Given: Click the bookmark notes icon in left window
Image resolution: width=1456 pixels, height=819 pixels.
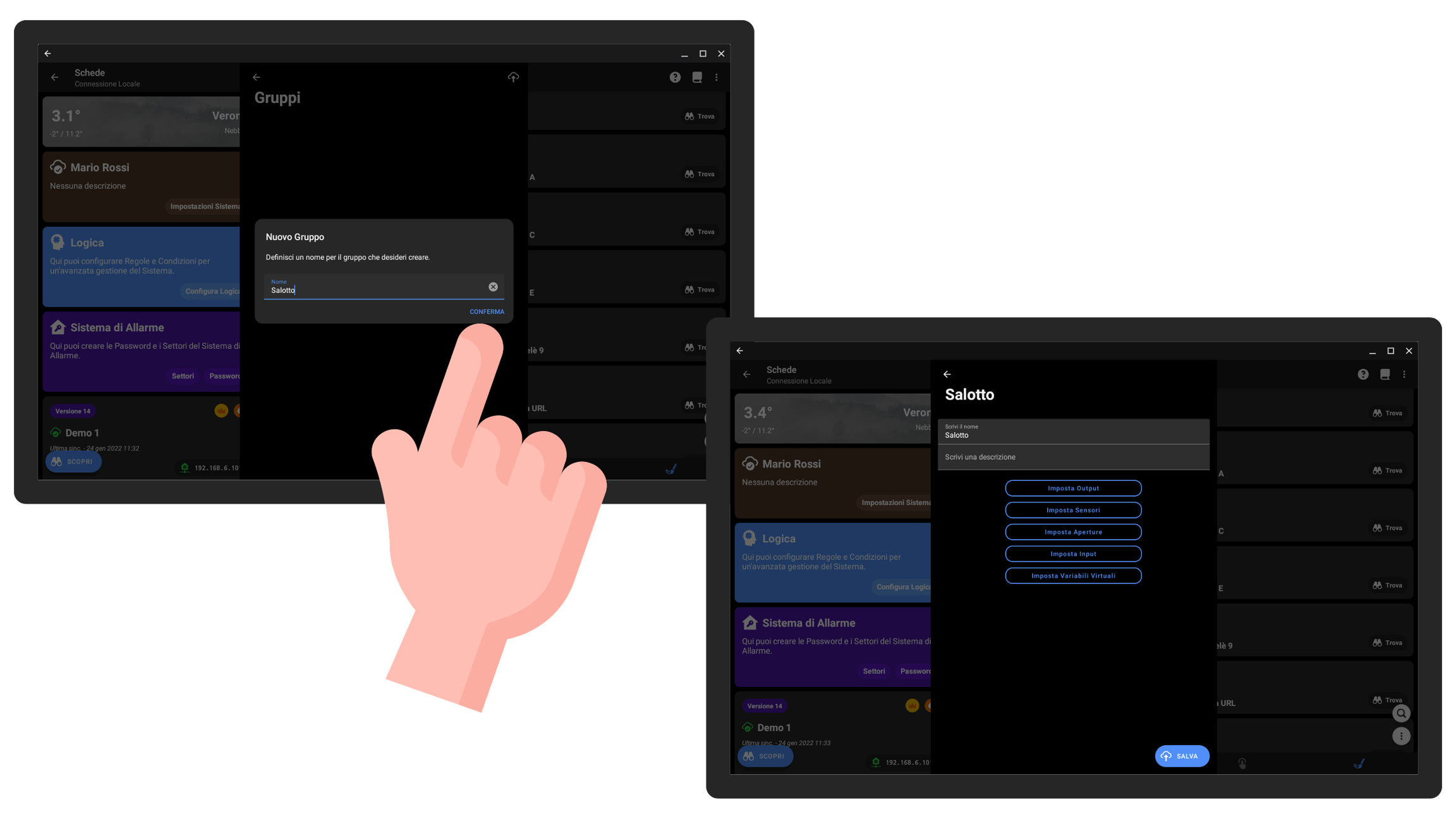Looking at the screenshot, I should tap(696, 77).
